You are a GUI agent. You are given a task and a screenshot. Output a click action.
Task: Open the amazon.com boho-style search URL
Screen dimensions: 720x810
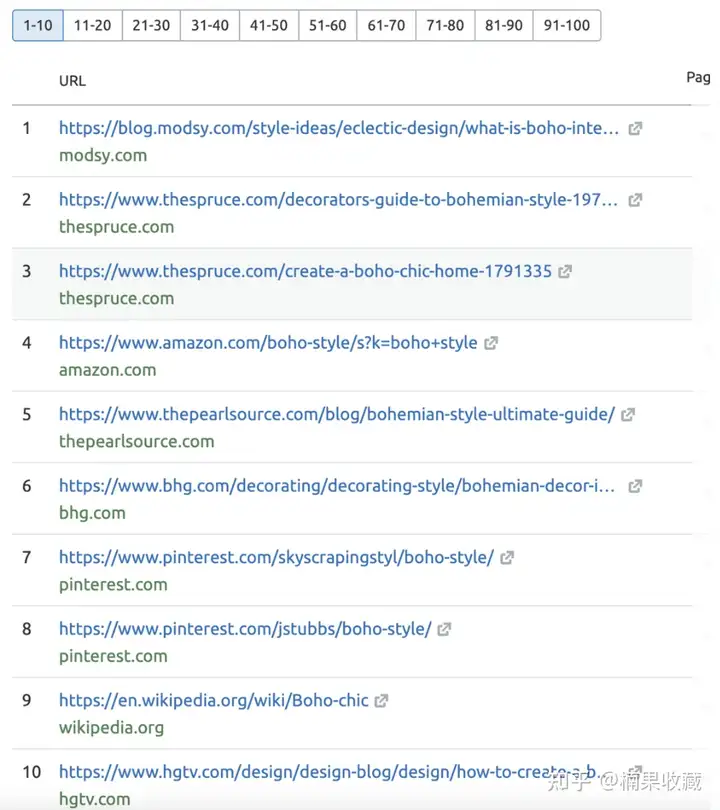(268, 343)
